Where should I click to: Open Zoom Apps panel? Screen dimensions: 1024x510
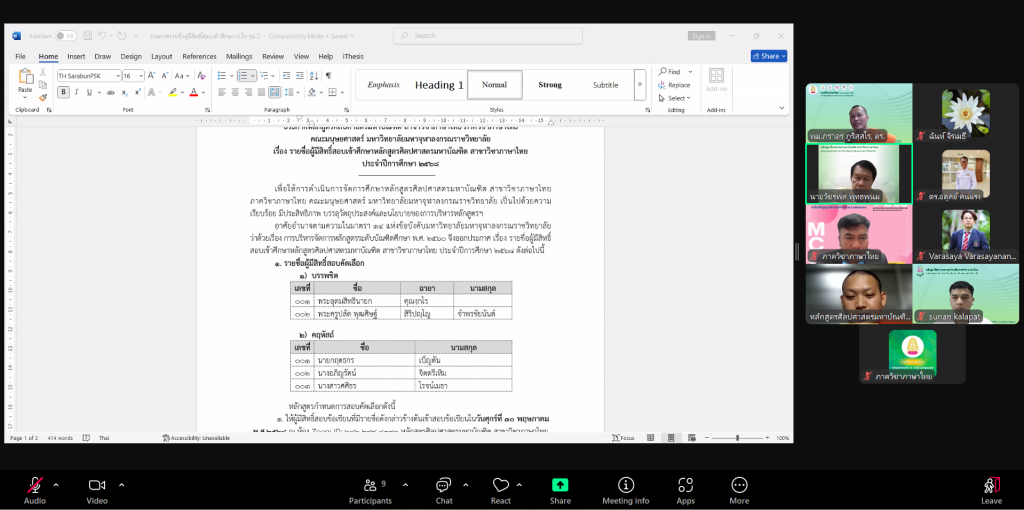point(685,490)
